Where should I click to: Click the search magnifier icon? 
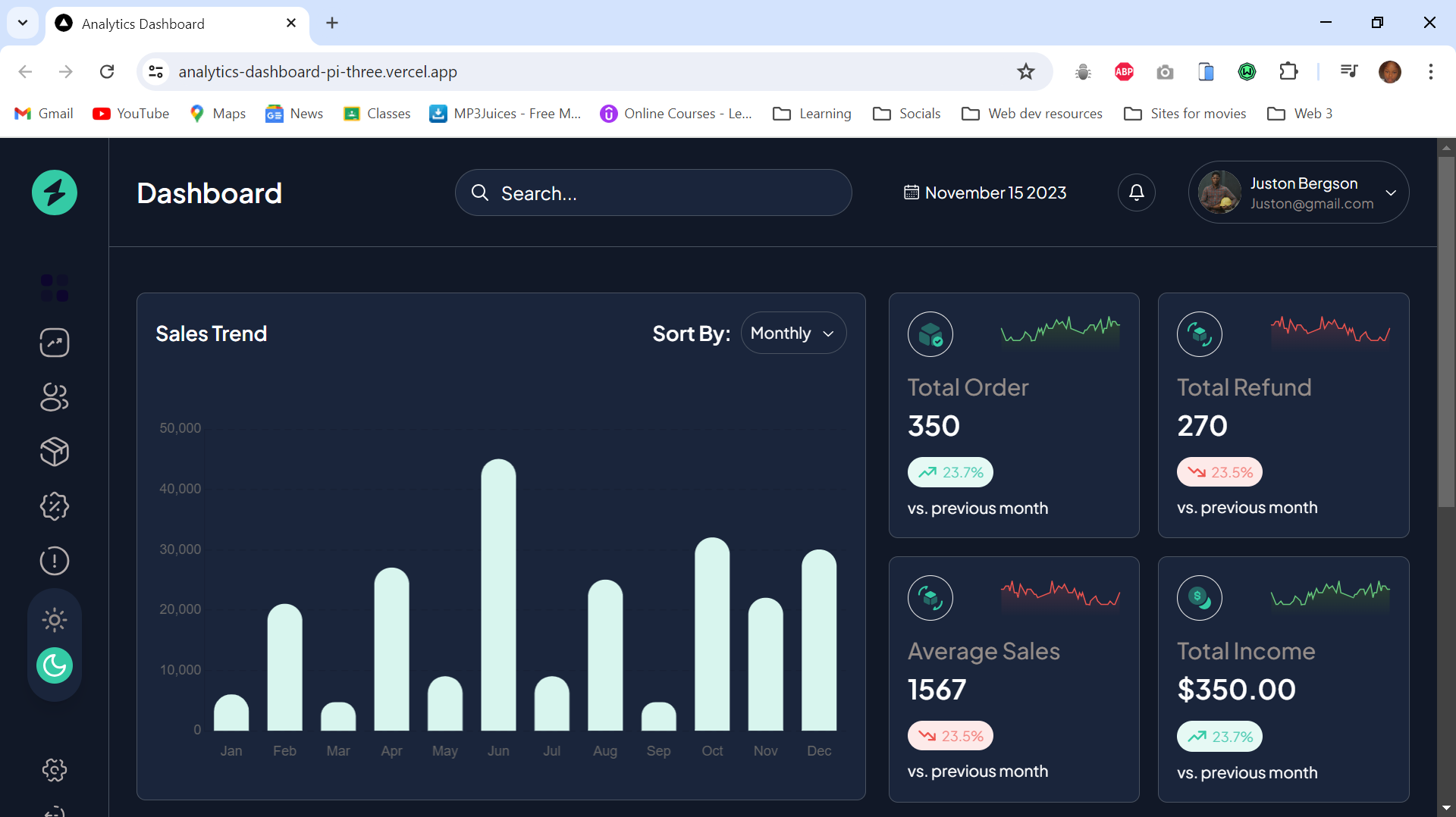click(x=480, y=193)
